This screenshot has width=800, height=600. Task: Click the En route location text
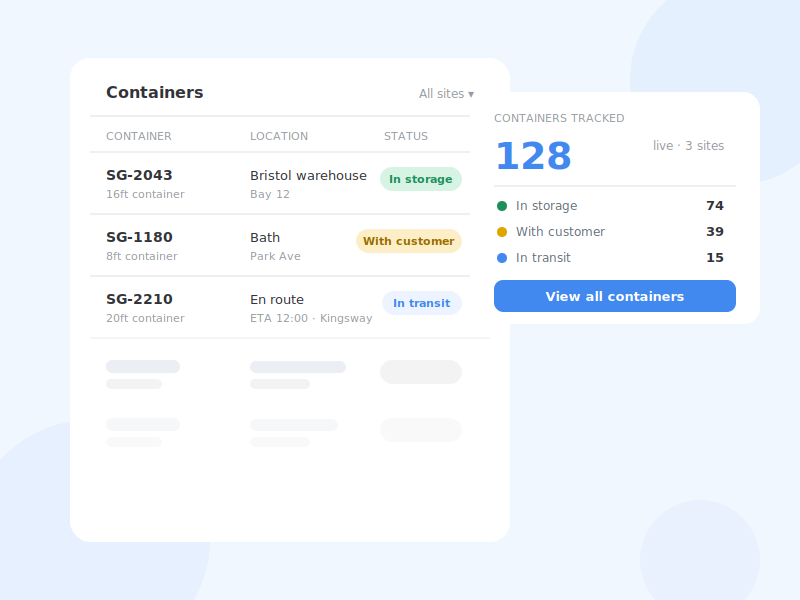coord(277,299)
